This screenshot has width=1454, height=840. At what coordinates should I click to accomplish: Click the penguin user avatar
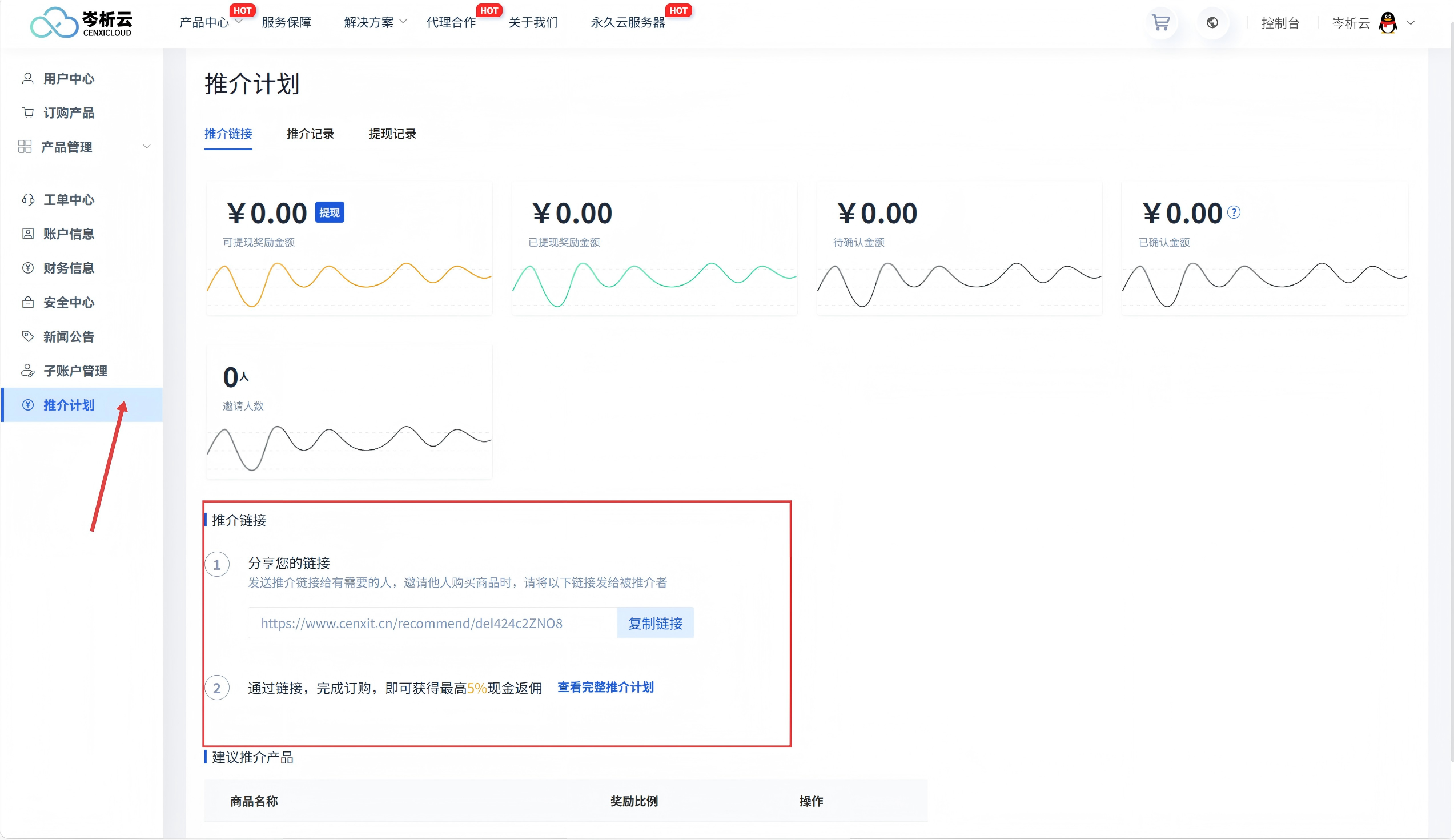point(1387,23)
